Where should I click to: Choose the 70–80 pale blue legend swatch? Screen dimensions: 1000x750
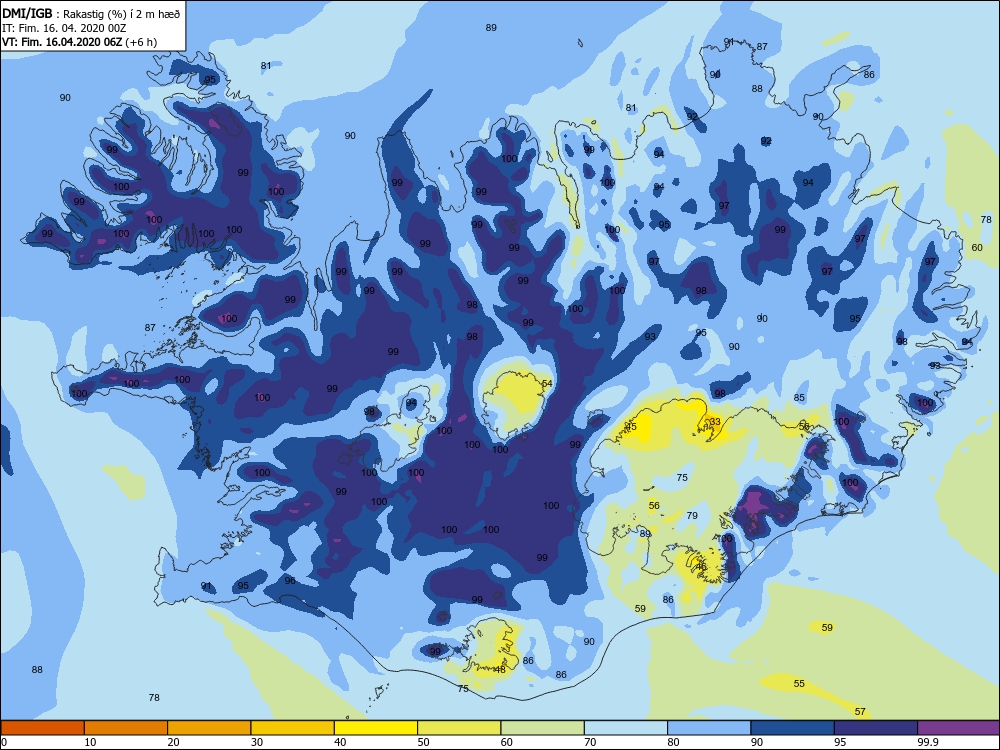click(626, 728)
